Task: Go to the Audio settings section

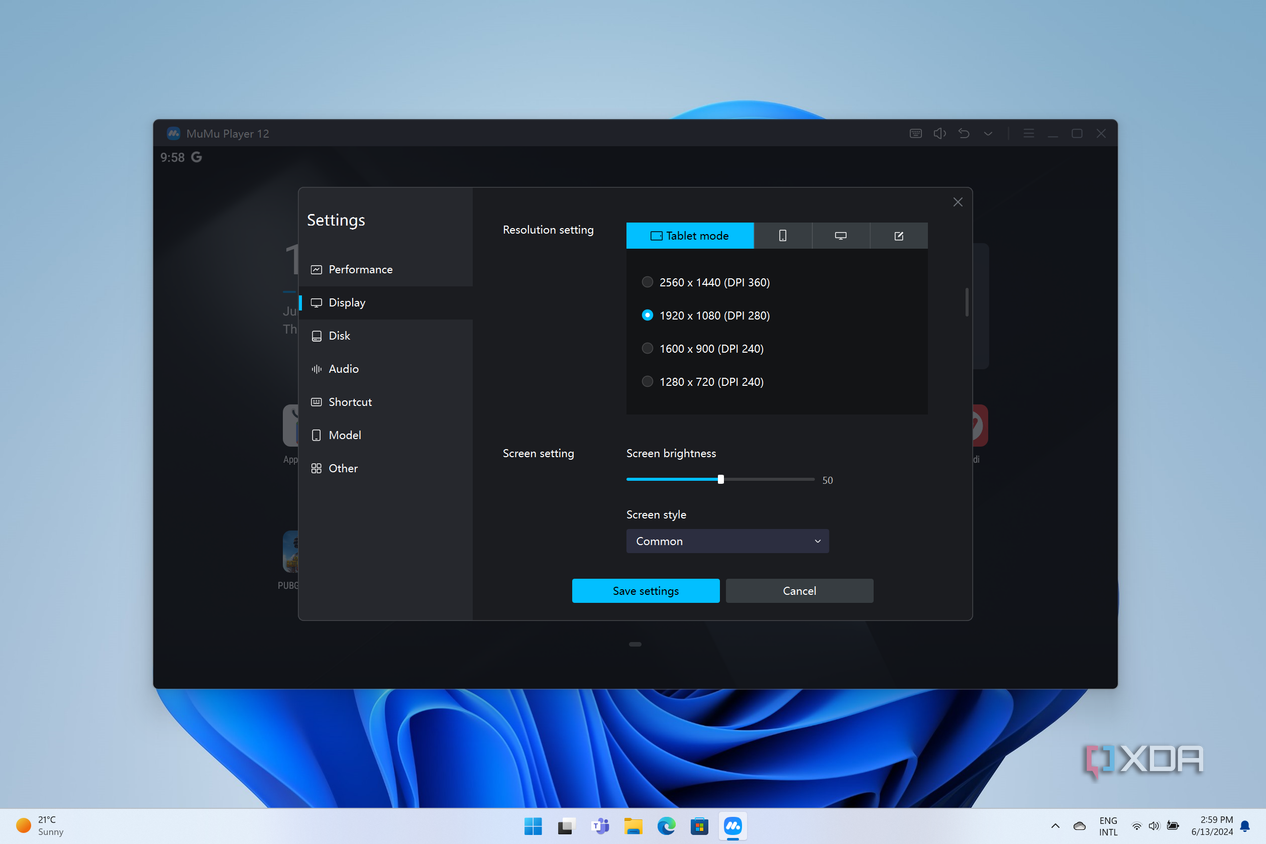Action: coord(386,368)
